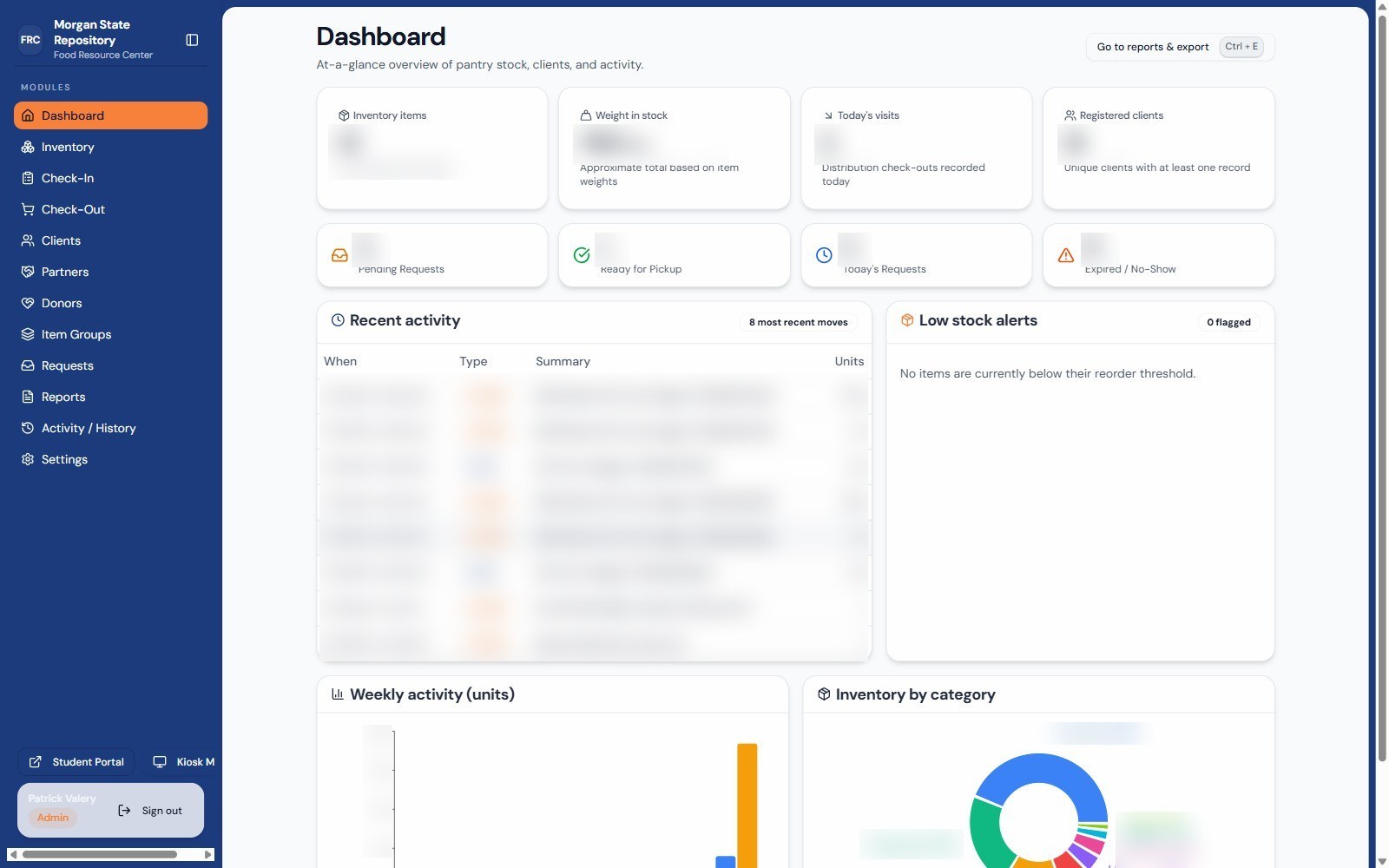The width and height of the screenshot is (1389, 868).
Task: Click the Dashboard page heading
Action: (381, 36)
